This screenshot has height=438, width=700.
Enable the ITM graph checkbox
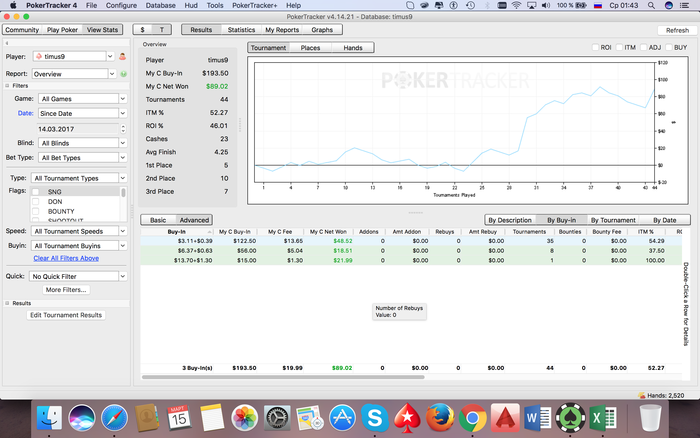pos(619,47)
